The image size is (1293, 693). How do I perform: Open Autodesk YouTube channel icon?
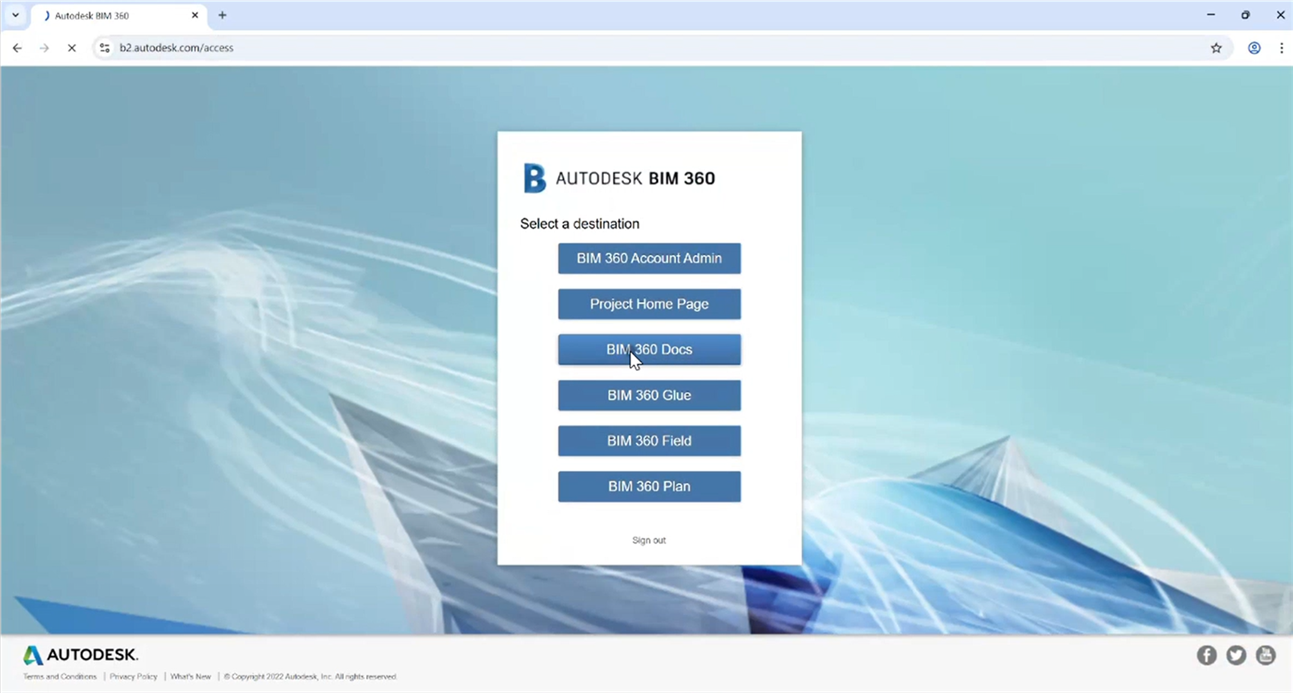[1266, 655]
